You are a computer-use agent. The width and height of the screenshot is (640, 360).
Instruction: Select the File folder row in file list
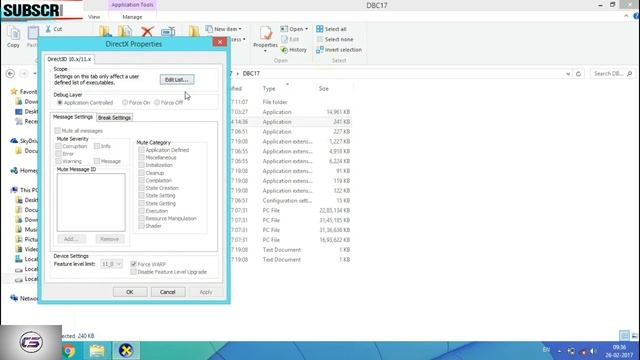[290, 102]
